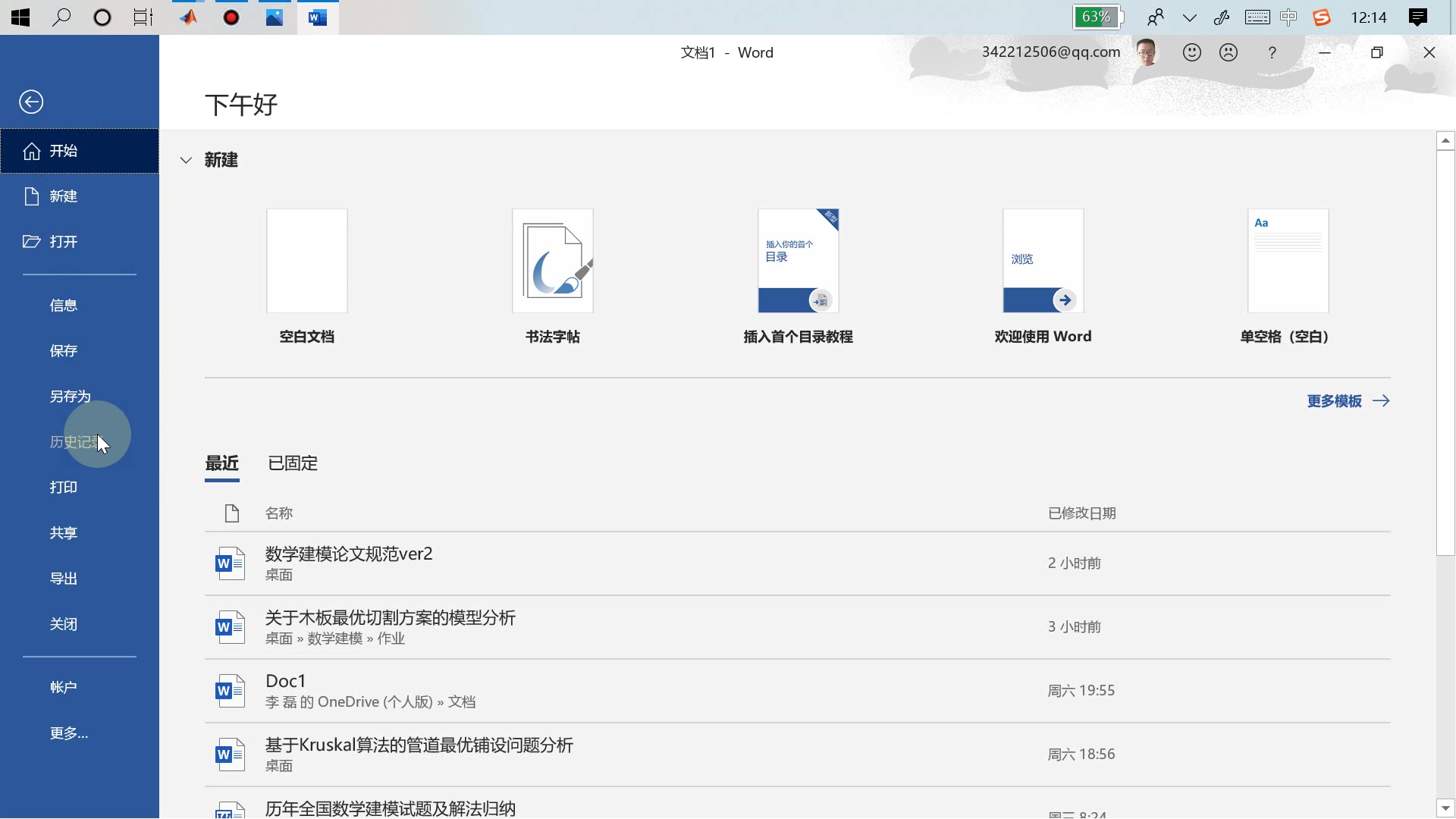The image size is (1456, 819).
Task: Click the file type icon column header
Action: click(232, 513)
